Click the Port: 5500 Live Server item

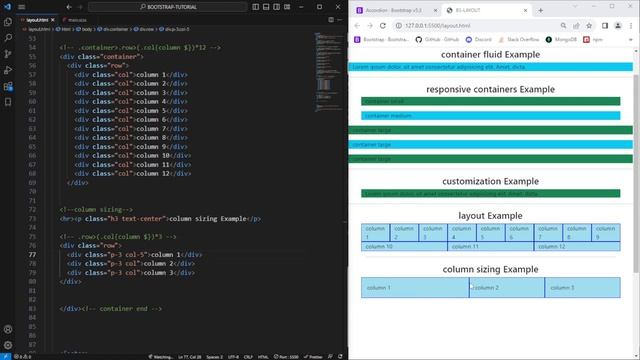[286, 357]
